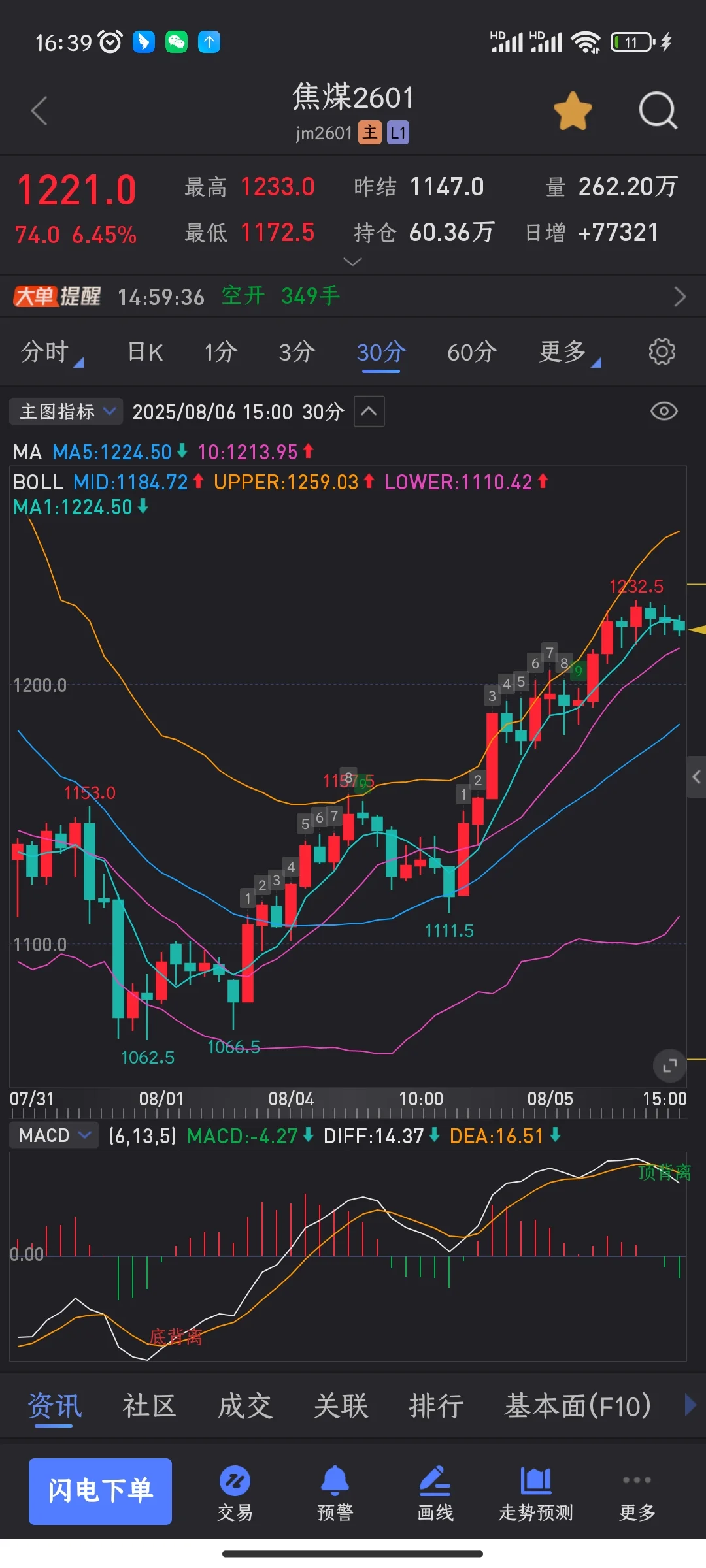Open 走势预测 trend forecast icon
The width and height of the screenshot is (706, 1568).
536,1494
